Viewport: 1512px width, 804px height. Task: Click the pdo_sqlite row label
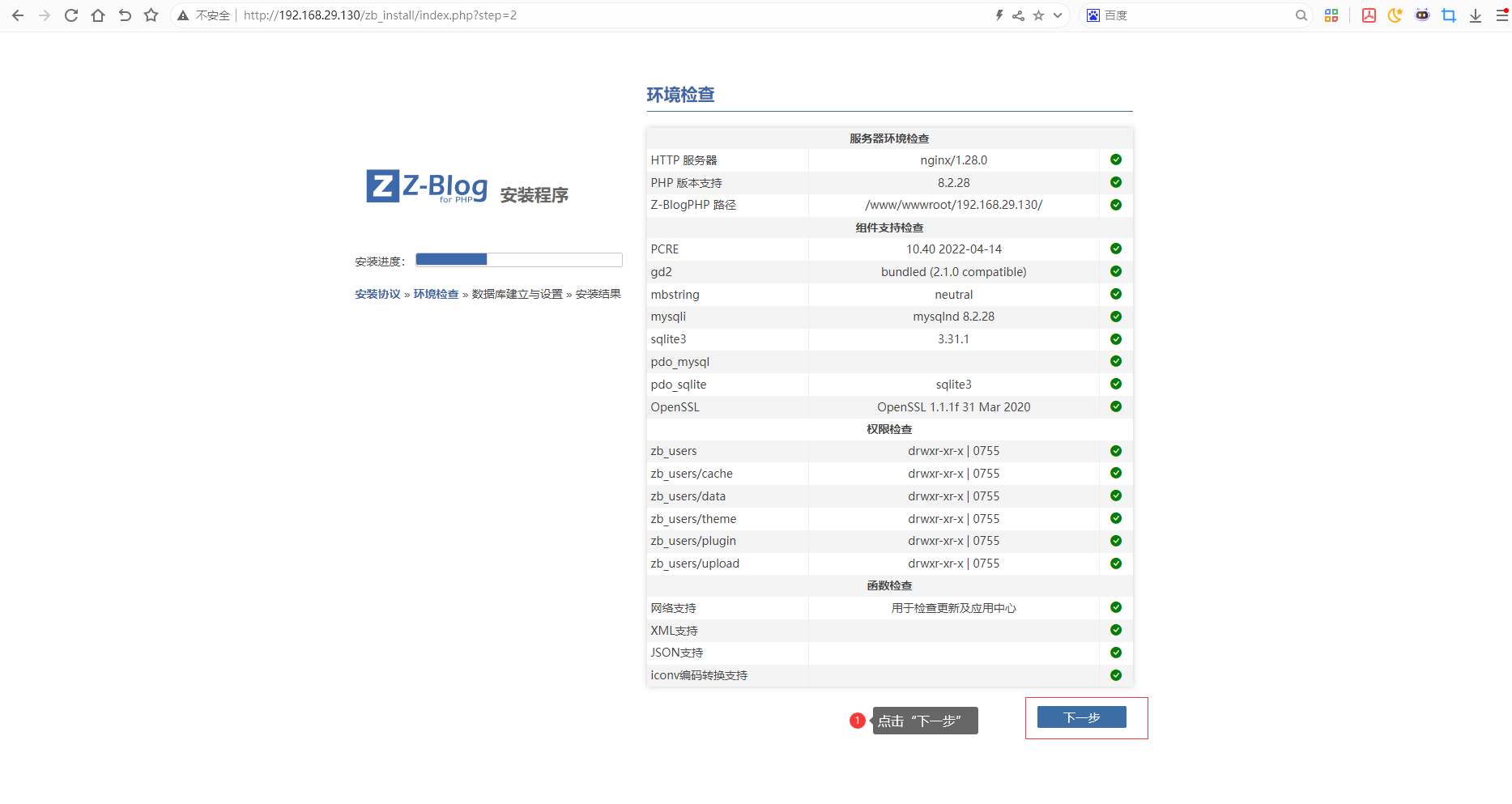click(679, 385)
